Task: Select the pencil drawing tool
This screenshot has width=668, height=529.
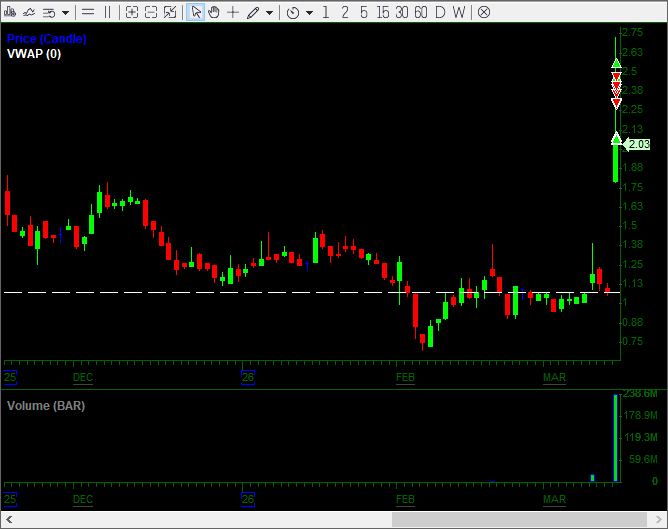Action: click(x=253, y=13)
